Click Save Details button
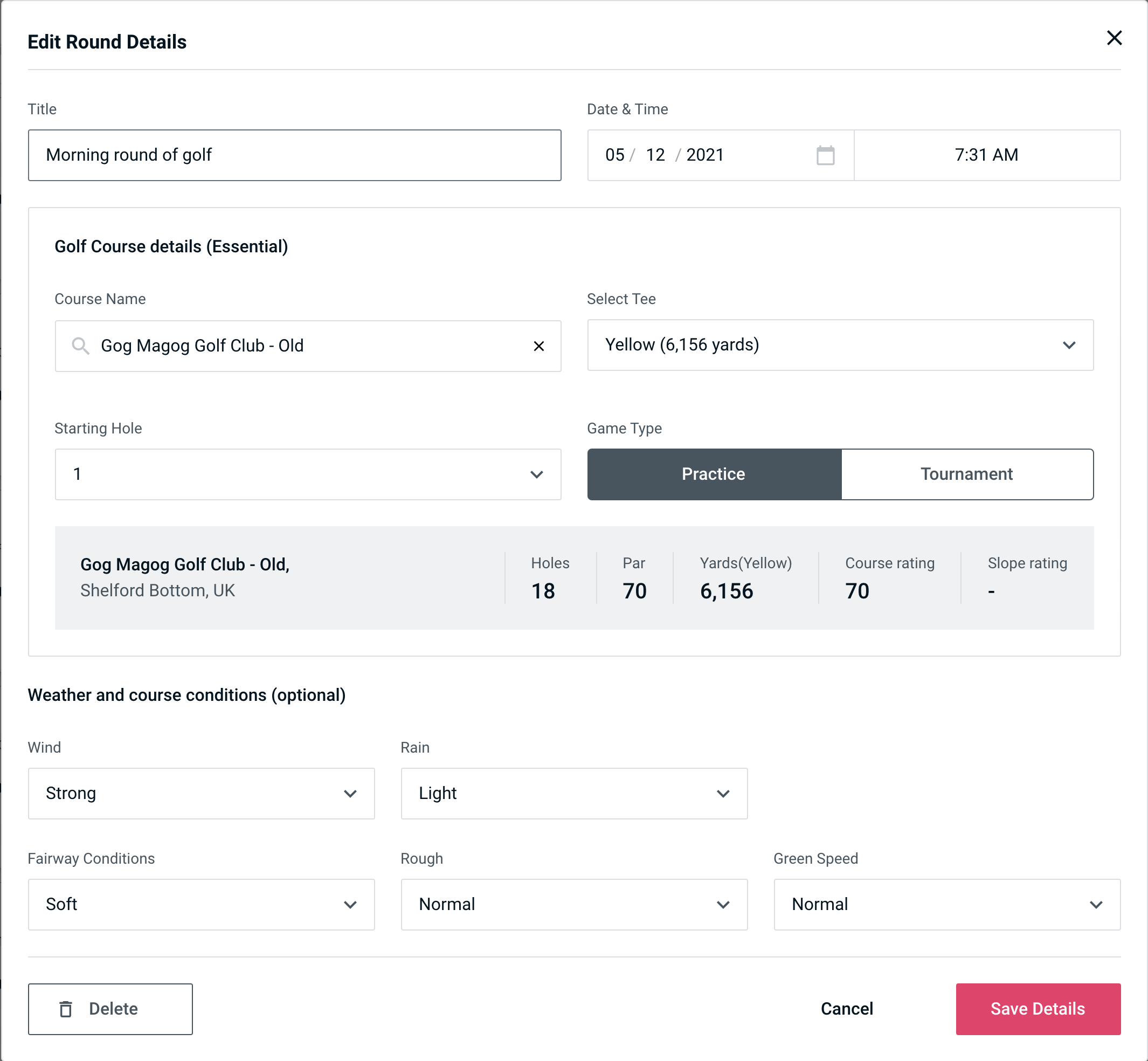This screenshot has height=1061, width=1148. click(1037, 1008)
